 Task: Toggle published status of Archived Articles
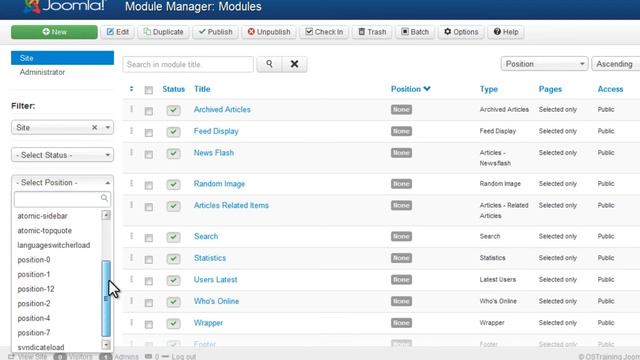pyautogui.click(x=173, y=110)
